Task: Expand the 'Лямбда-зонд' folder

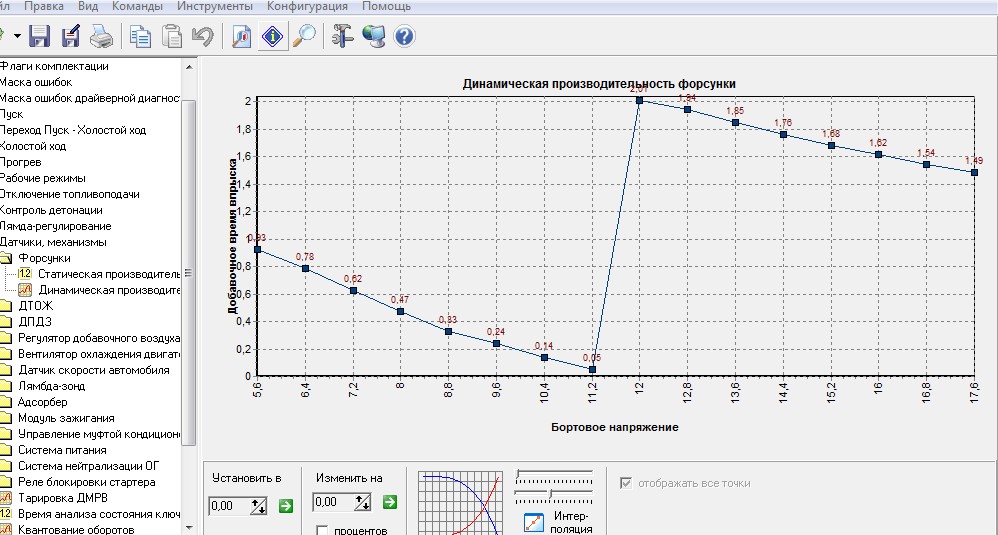Action: [8, 386]
